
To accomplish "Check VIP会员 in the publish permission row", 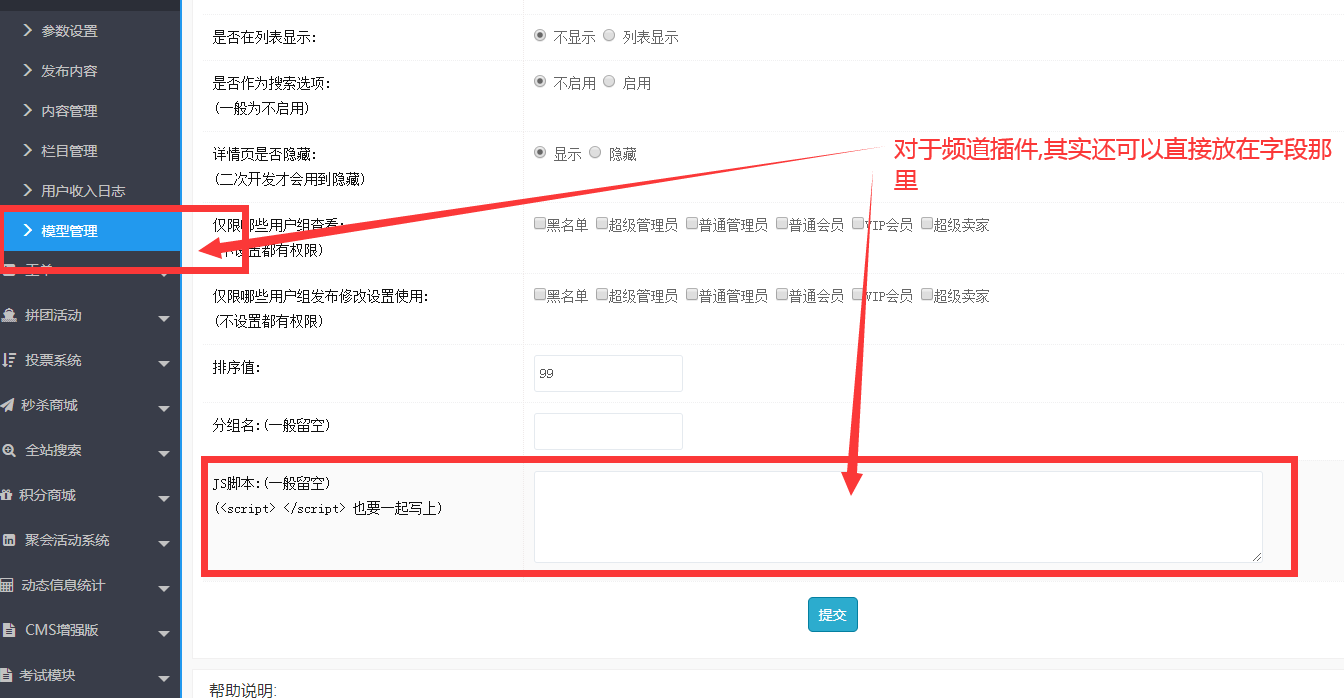I will click(x=858, y=295).
